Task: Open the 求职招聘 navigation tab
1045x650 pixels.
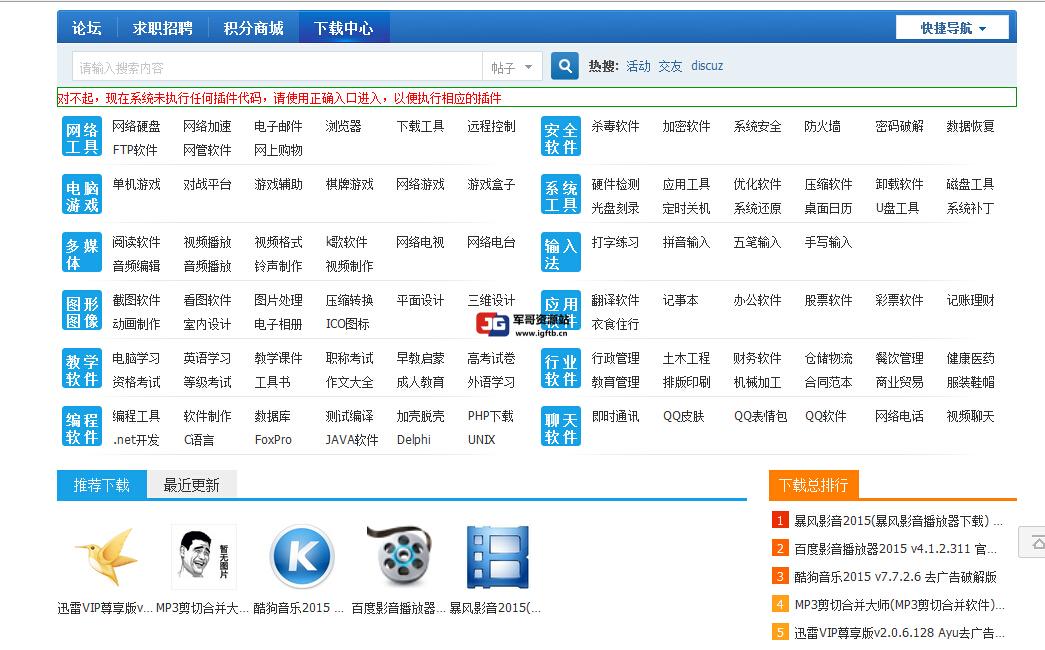Action: coord(163,28)
